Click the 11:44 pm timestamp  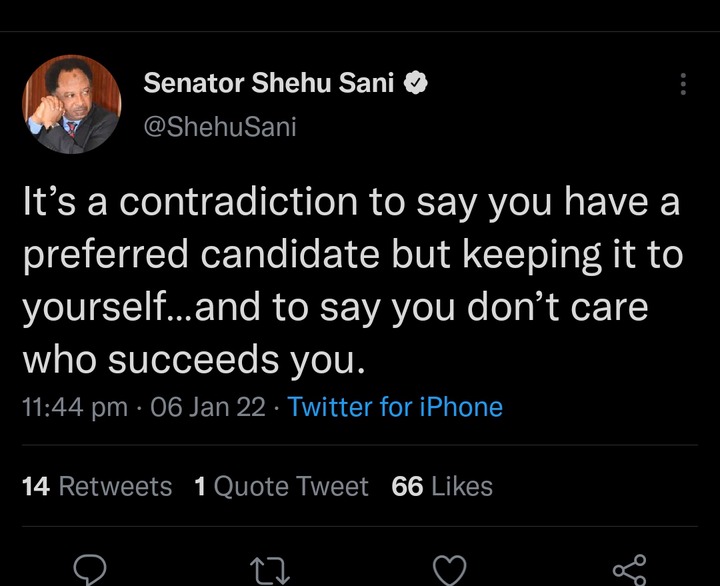74,407
